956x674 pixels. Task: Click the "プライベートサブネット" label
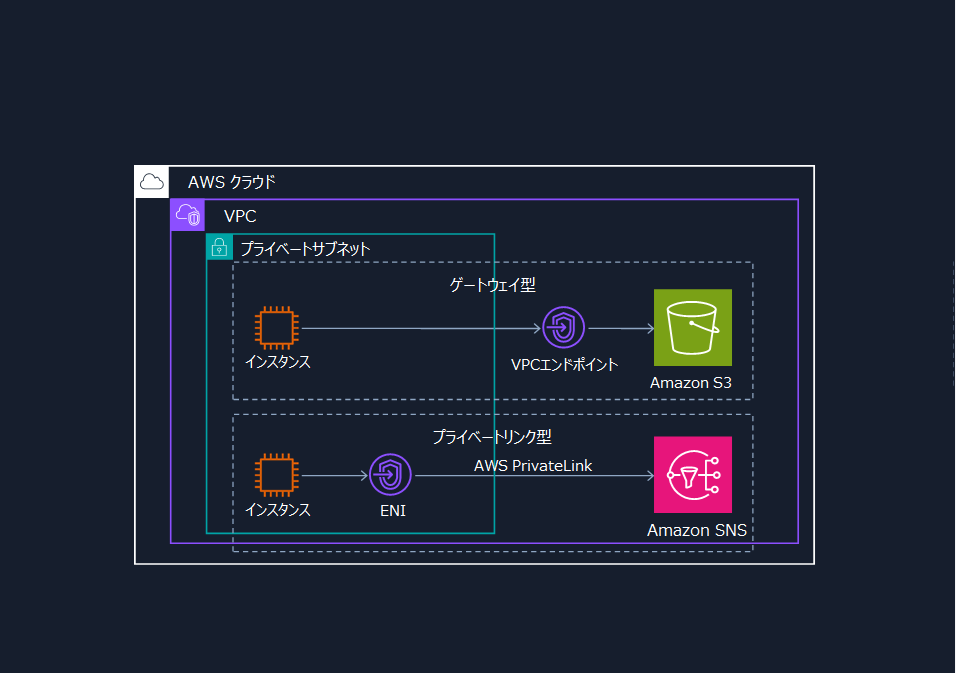coord(305,249)
